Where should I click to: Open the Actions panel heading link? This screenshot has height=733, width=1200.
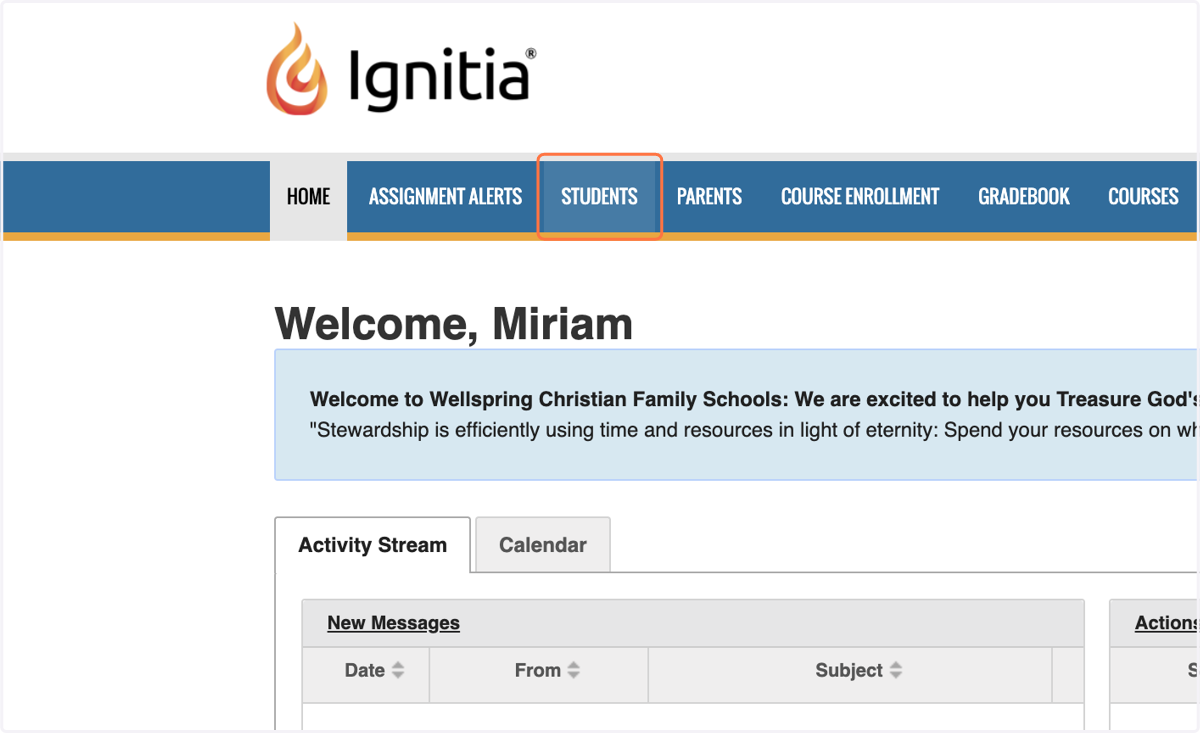(1165, 623)
